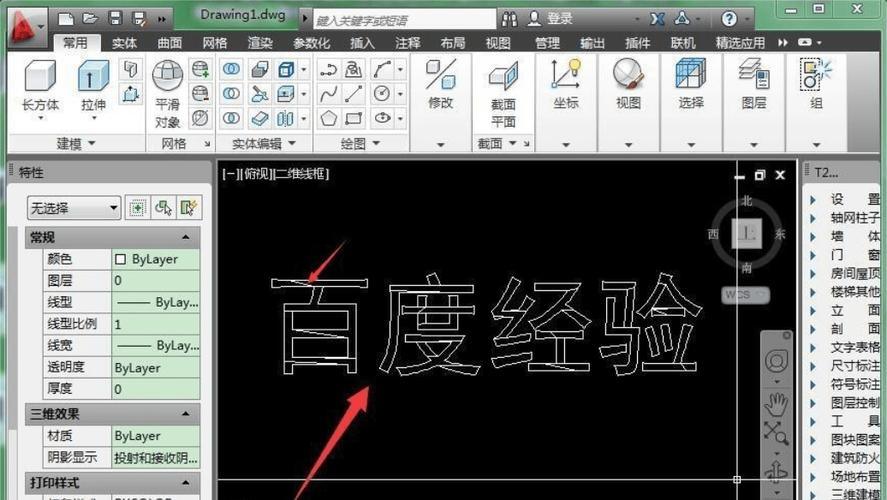Switch to the 实体 ribbon tab
The width and height of the screenshot is (887, 500).
click(125, 43)
